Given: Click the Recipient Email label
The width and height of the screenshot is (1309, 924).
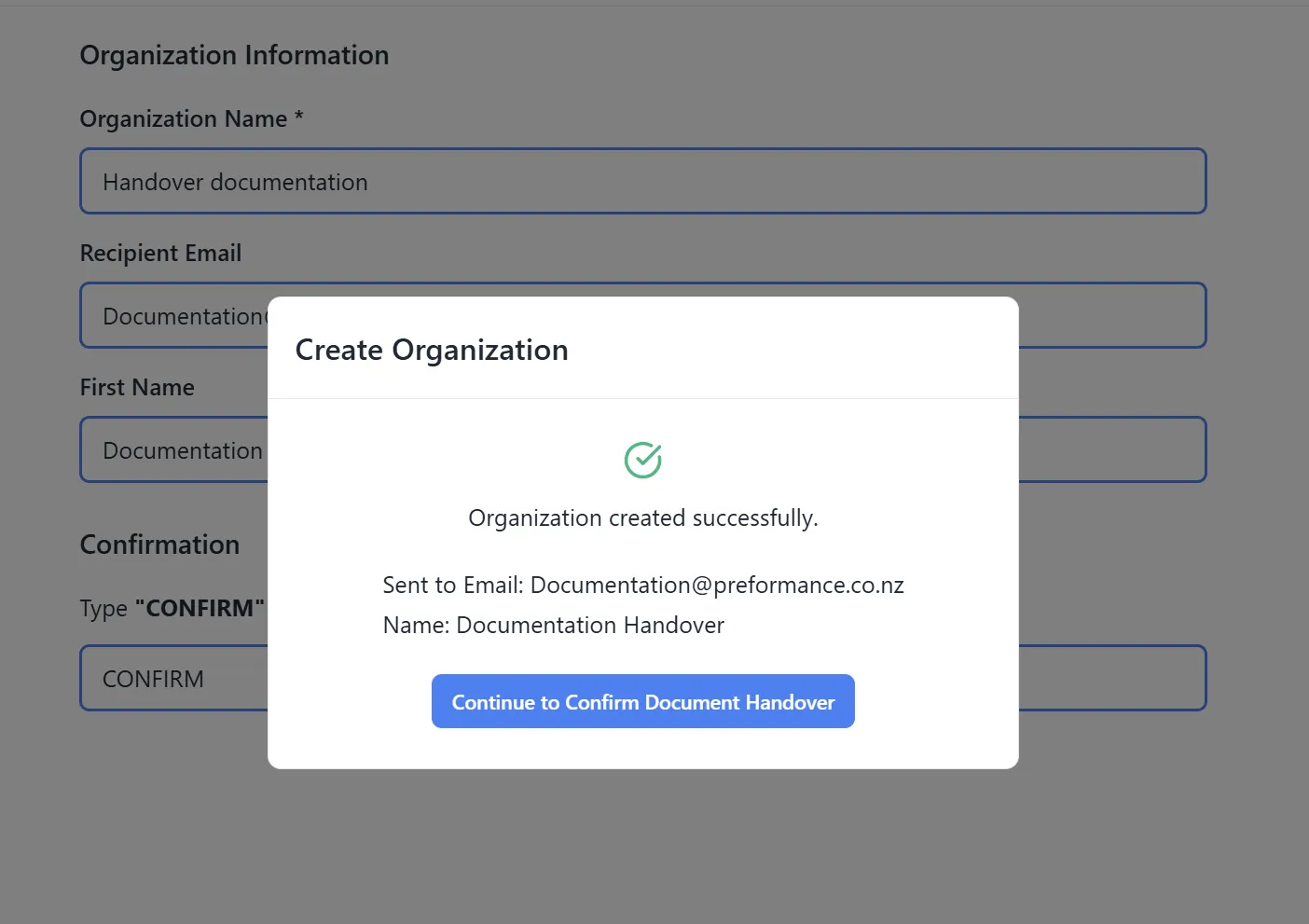Looking at the screenshot, I should [x=160, y=253].
